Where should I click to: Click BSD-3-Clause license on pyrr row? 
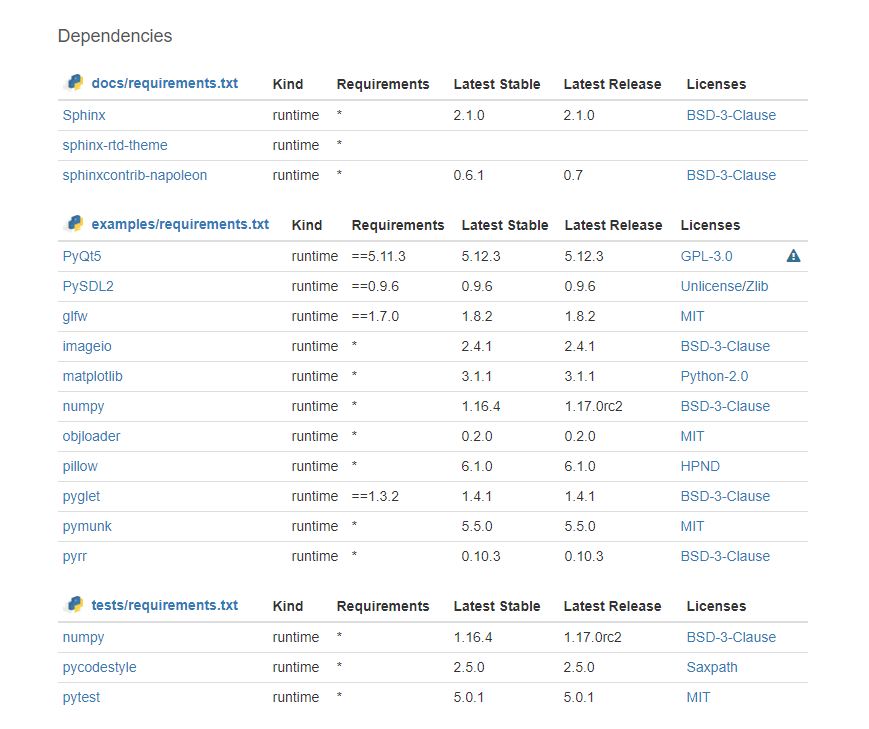click(x=725, y=556)
